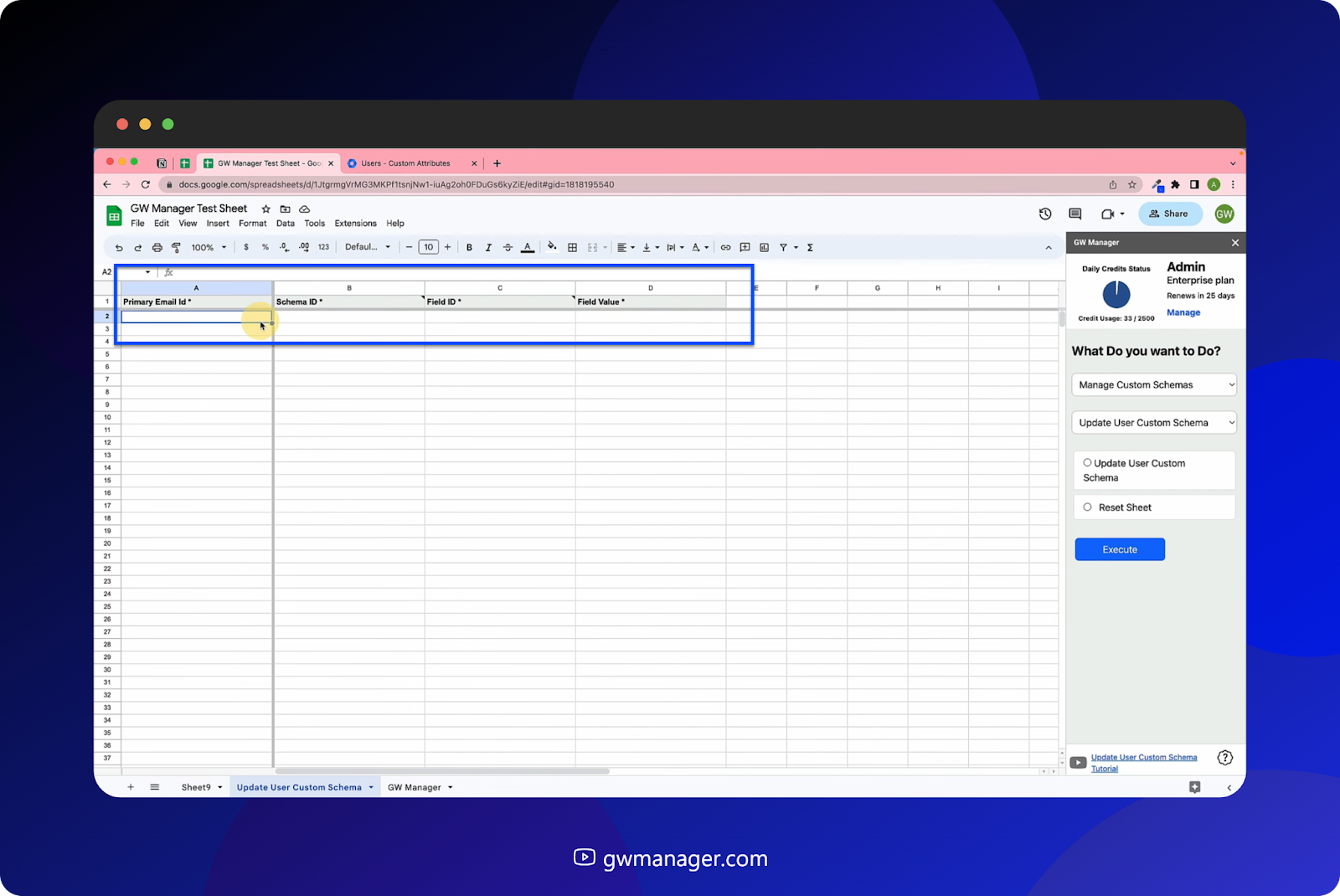Open the File menu
The height and width of the screenshot is (896, 1340).
pyautogui.click(x=137, y=224)
